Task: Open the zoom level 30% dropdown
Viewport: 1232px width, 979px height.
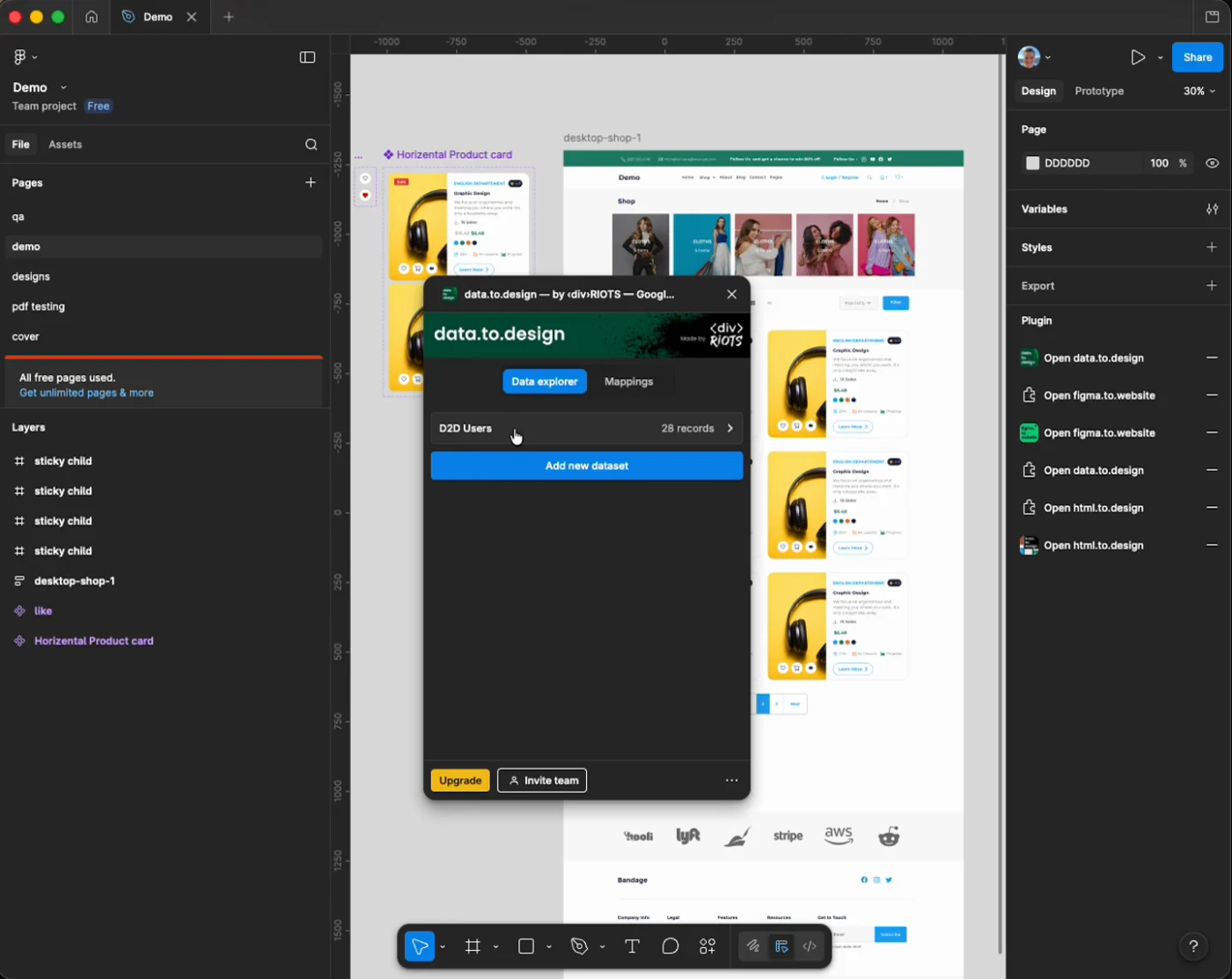Action: 1199,92
